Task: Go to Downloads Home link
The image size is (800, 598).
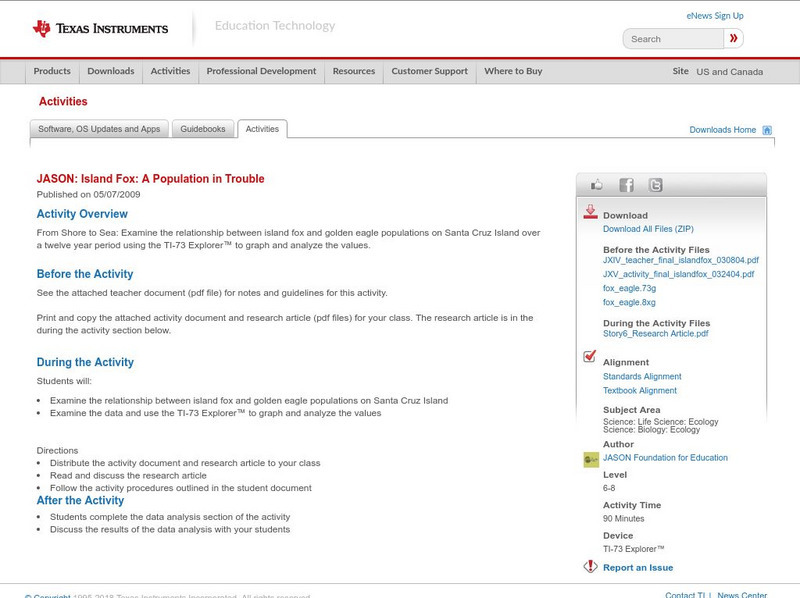Action: (722, 130)
